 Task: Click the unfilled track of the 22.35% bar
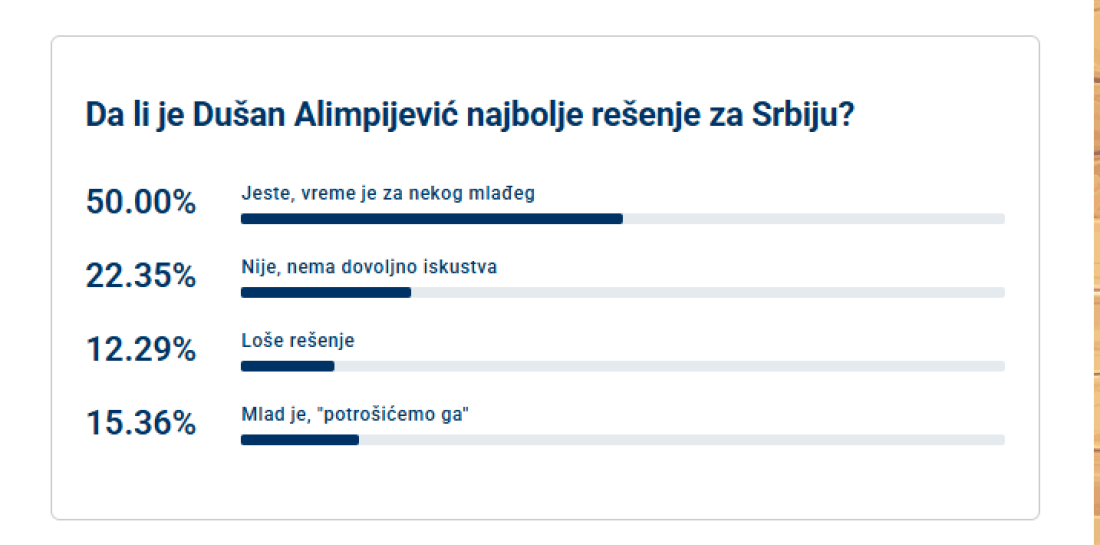click(707, 292)
